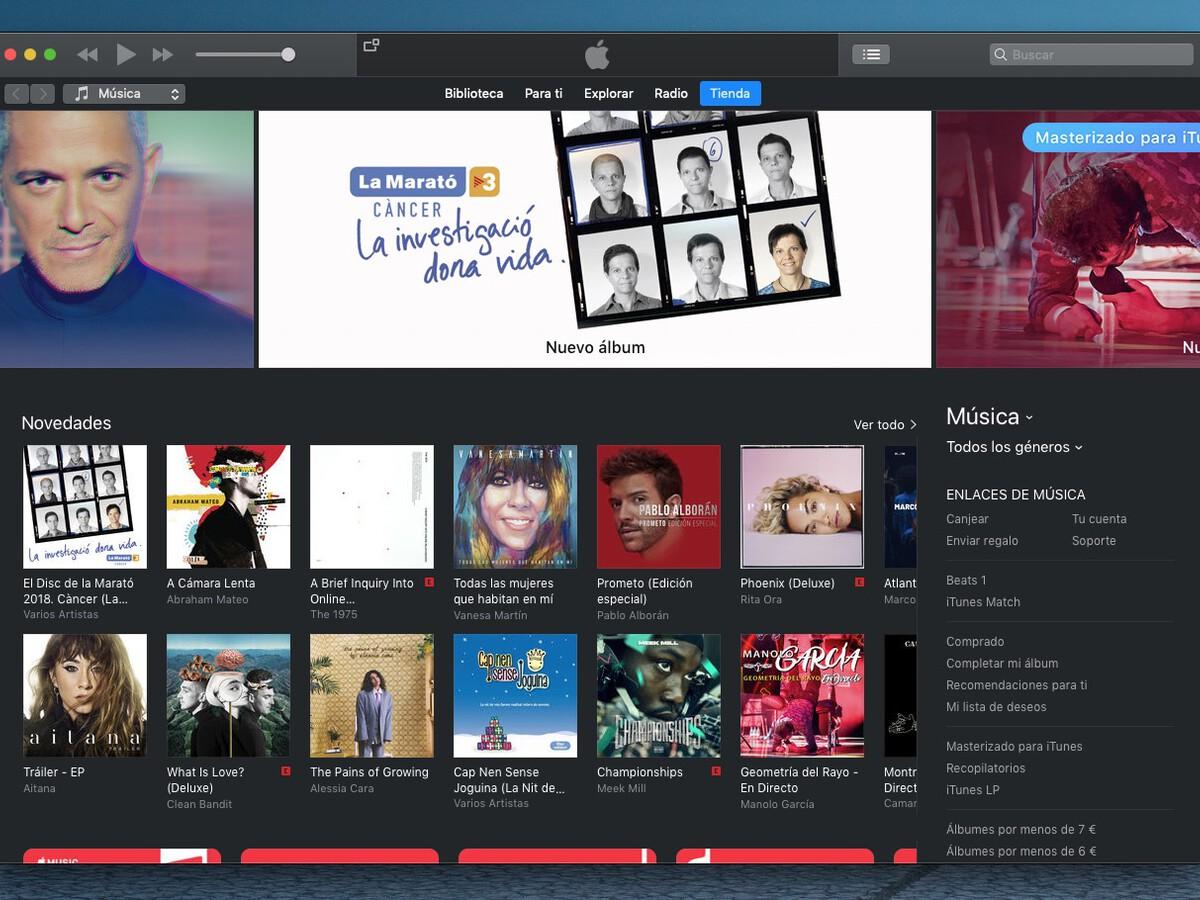The width and height of the screenshot is (1200, 900).
Task: Click the magnifier icon in search field
Action: (x=1000, y=55)
